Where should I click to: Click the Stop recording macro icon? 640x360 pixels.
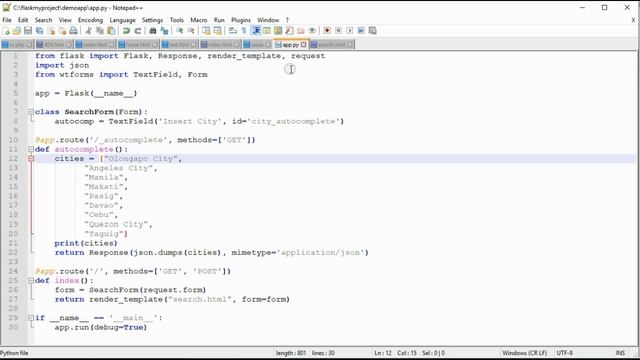[x=338, y=31]
